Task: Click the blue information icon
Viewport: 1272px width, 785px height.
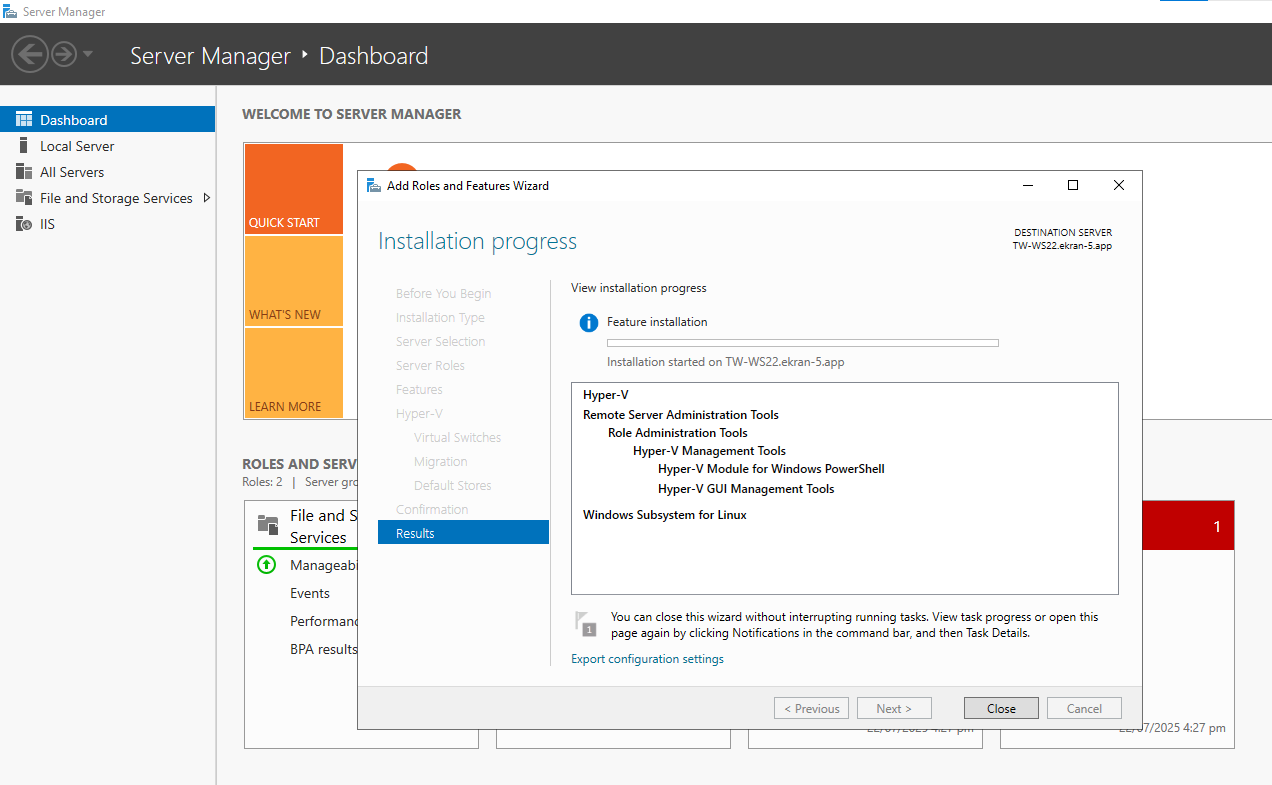Action: pos(588,322)
